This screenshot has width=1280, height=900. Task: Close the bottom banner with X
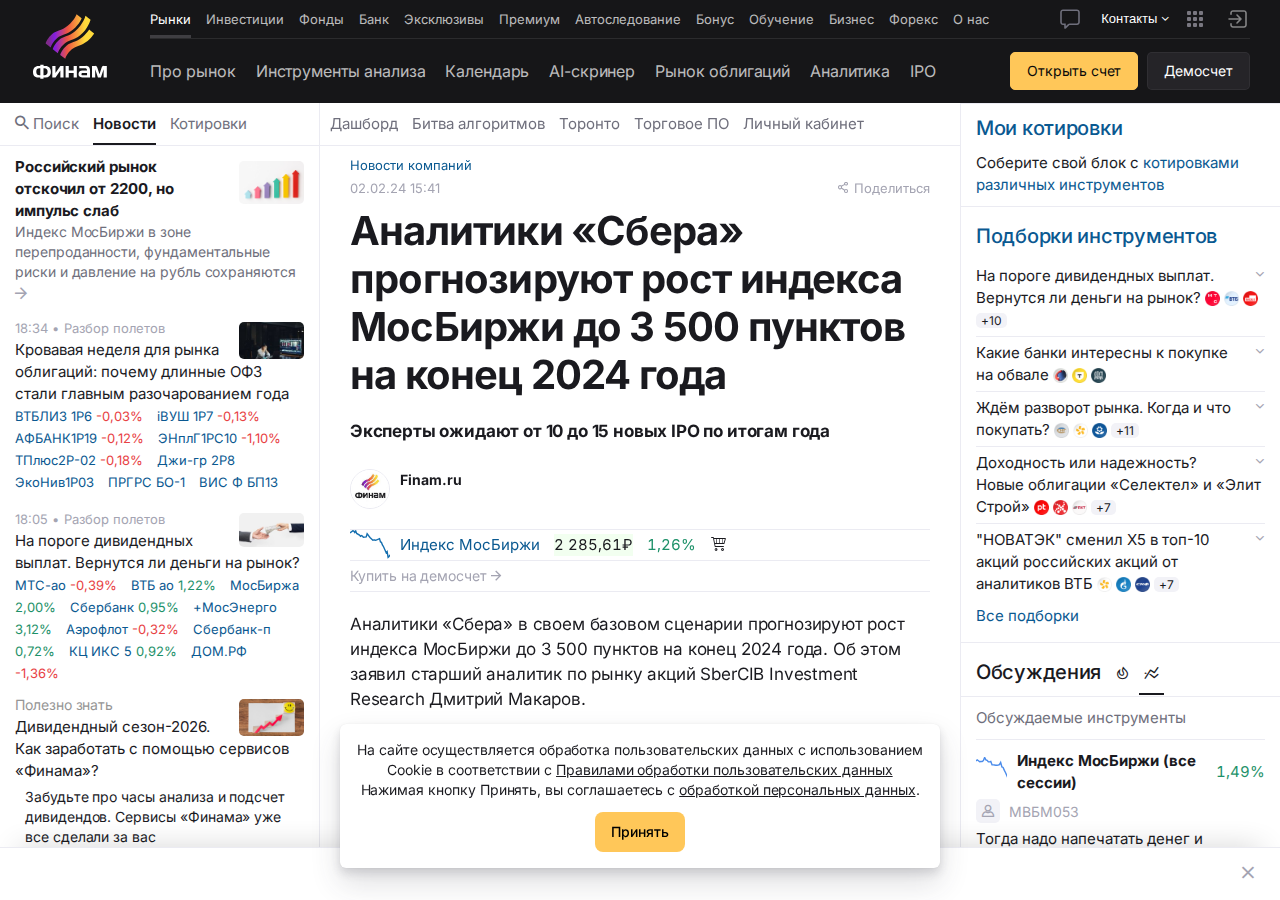[x=1248, y=873]
